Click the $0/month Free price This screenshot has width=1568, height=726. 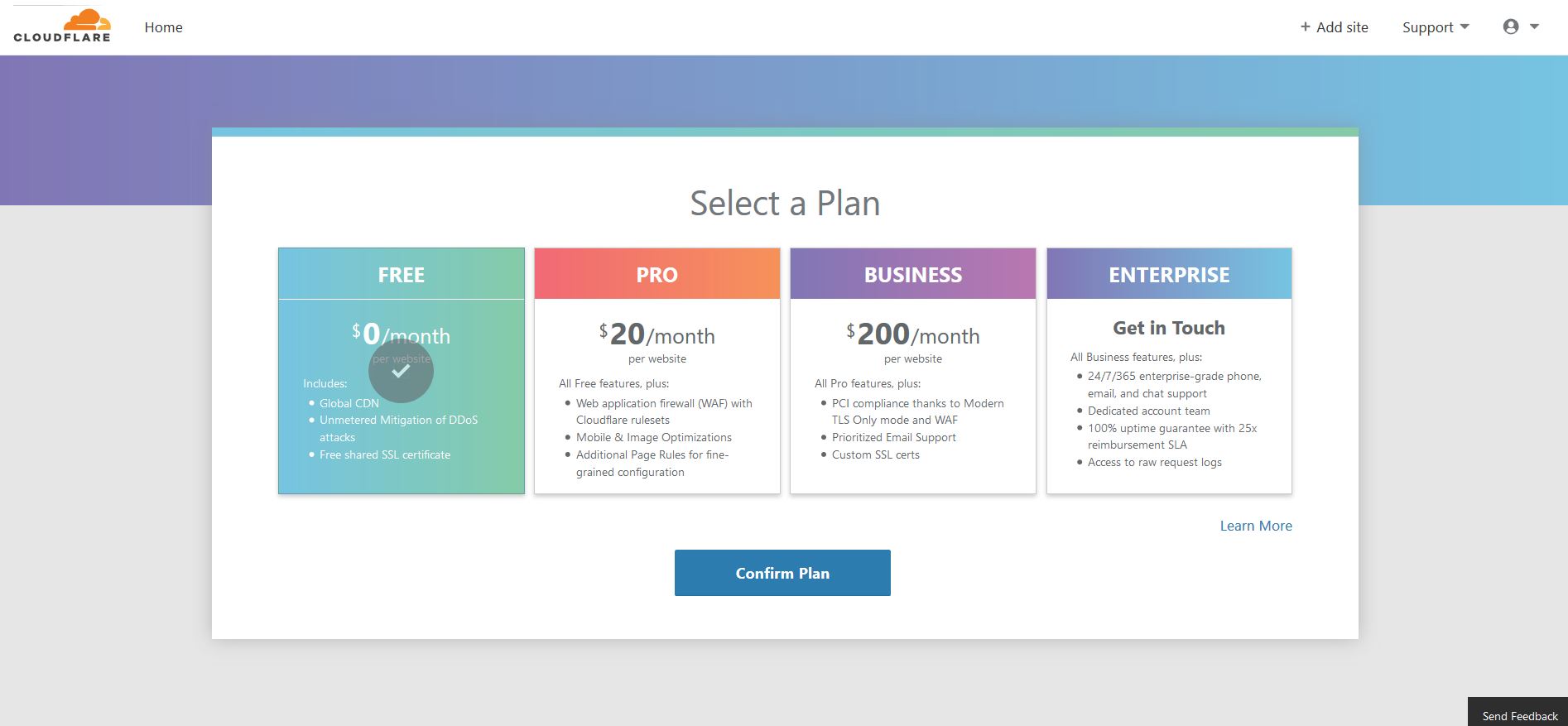coord(402,334)
